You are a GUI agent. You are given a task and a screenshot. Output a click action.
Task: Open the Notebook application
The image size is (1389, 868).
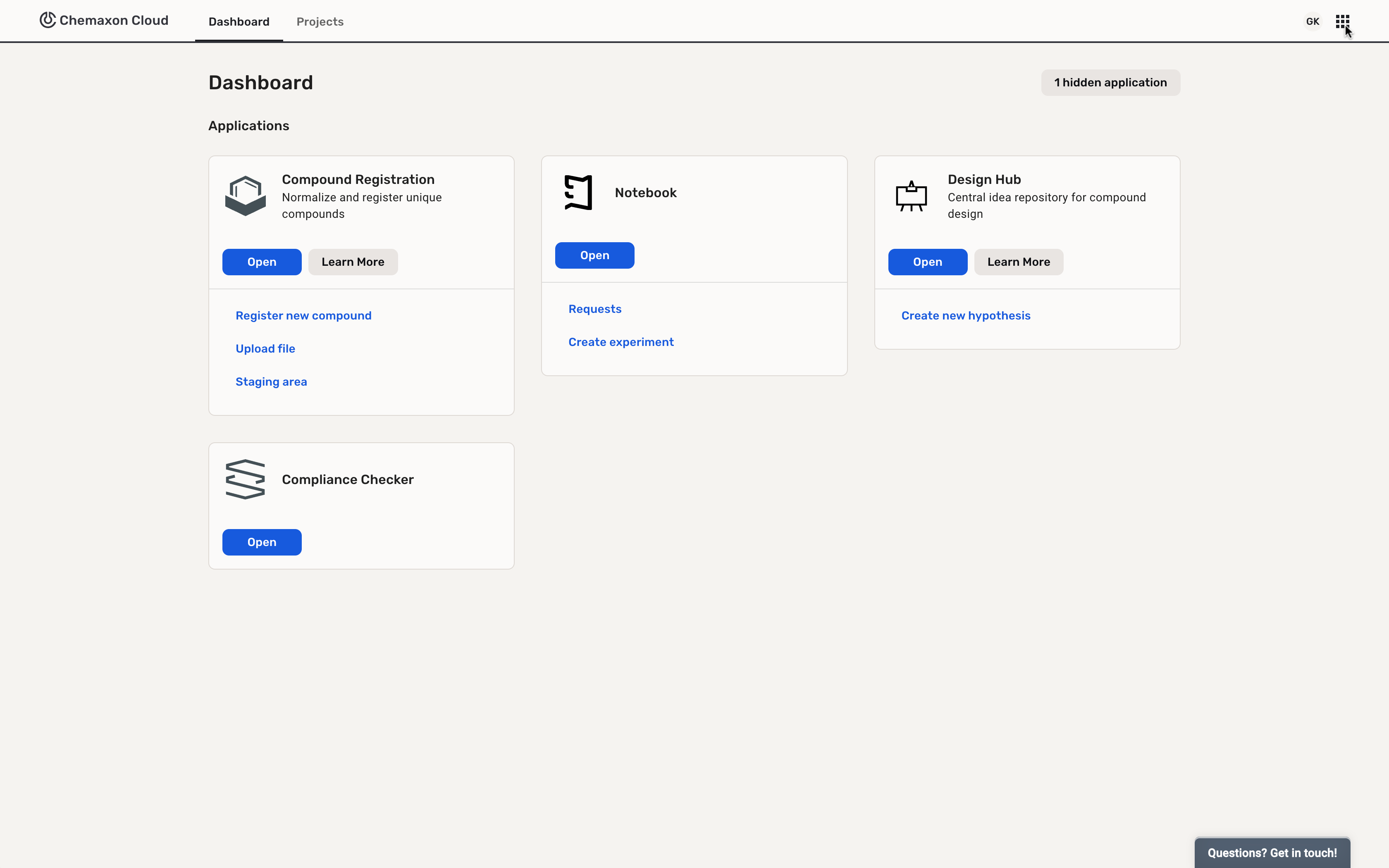(594, 255)
